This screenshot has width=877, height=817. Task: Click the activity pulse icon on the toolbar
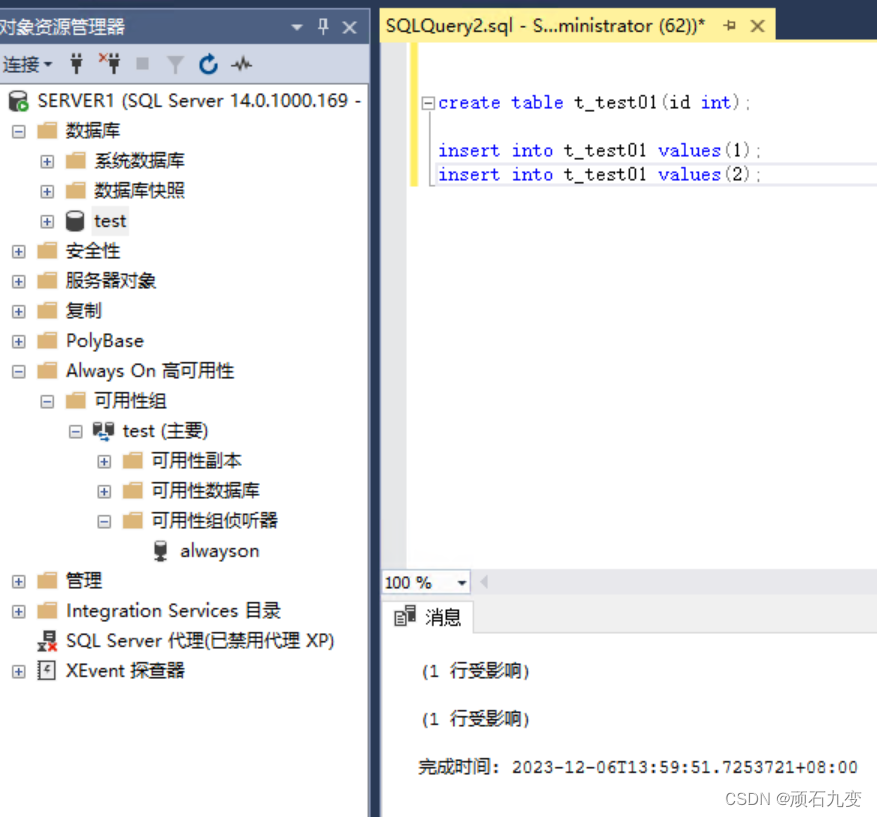pos(240,64)
